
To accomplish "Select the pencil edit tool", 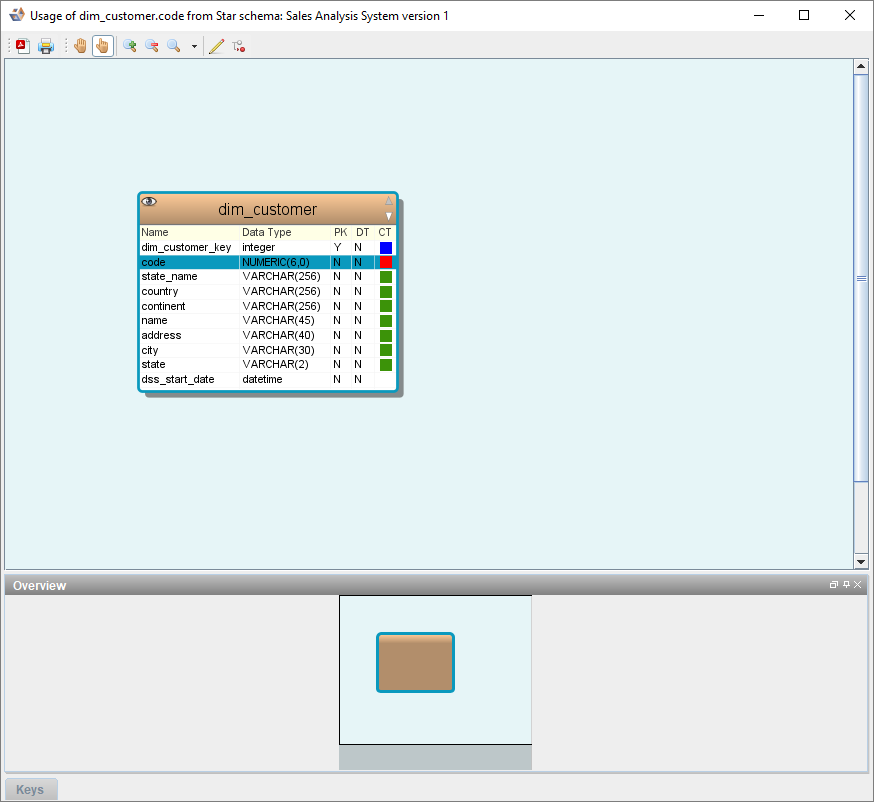I will pyautogui.click(x=216, y=46).
